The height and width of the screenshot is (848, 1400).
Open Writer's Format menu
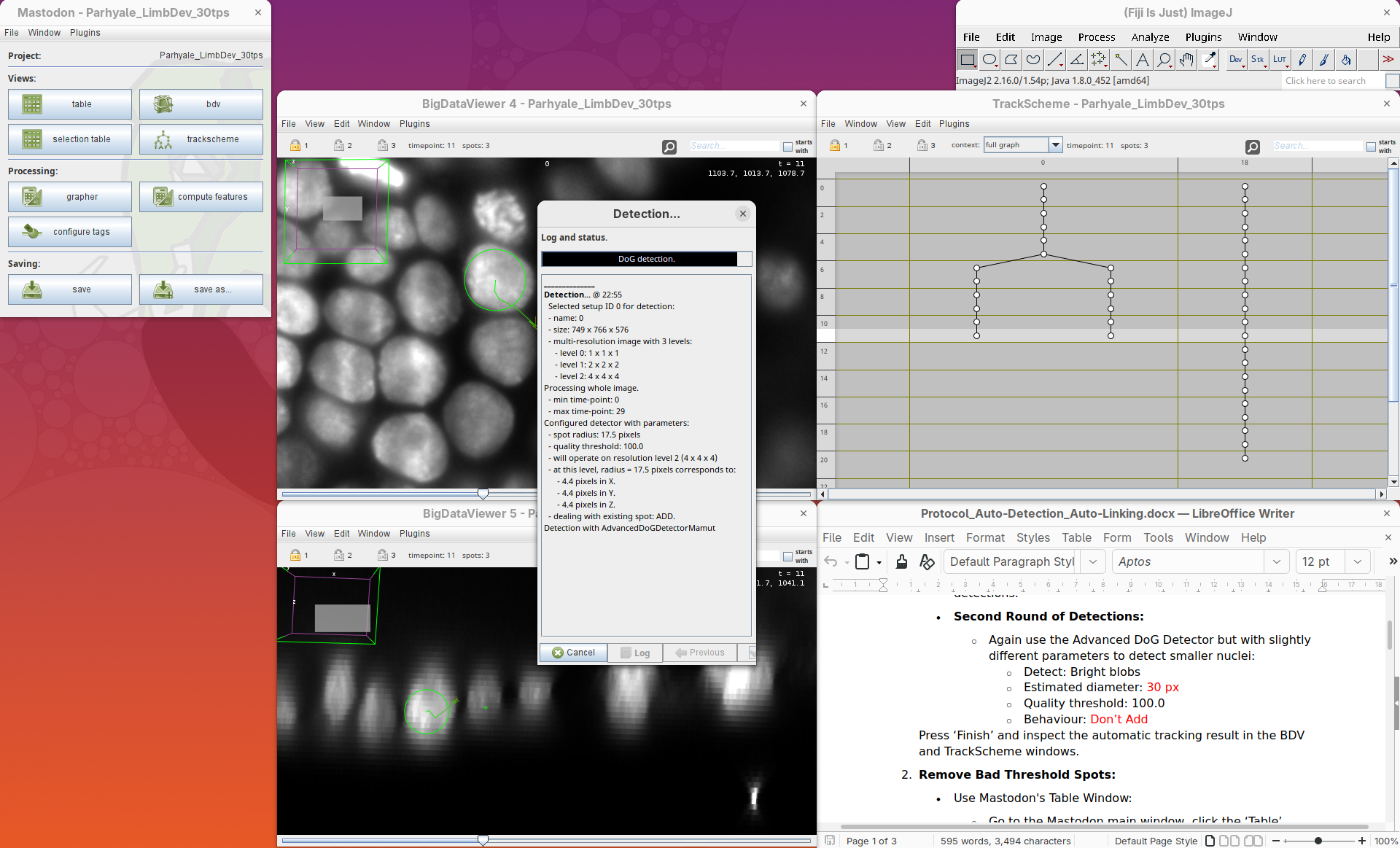click(984, 537)
